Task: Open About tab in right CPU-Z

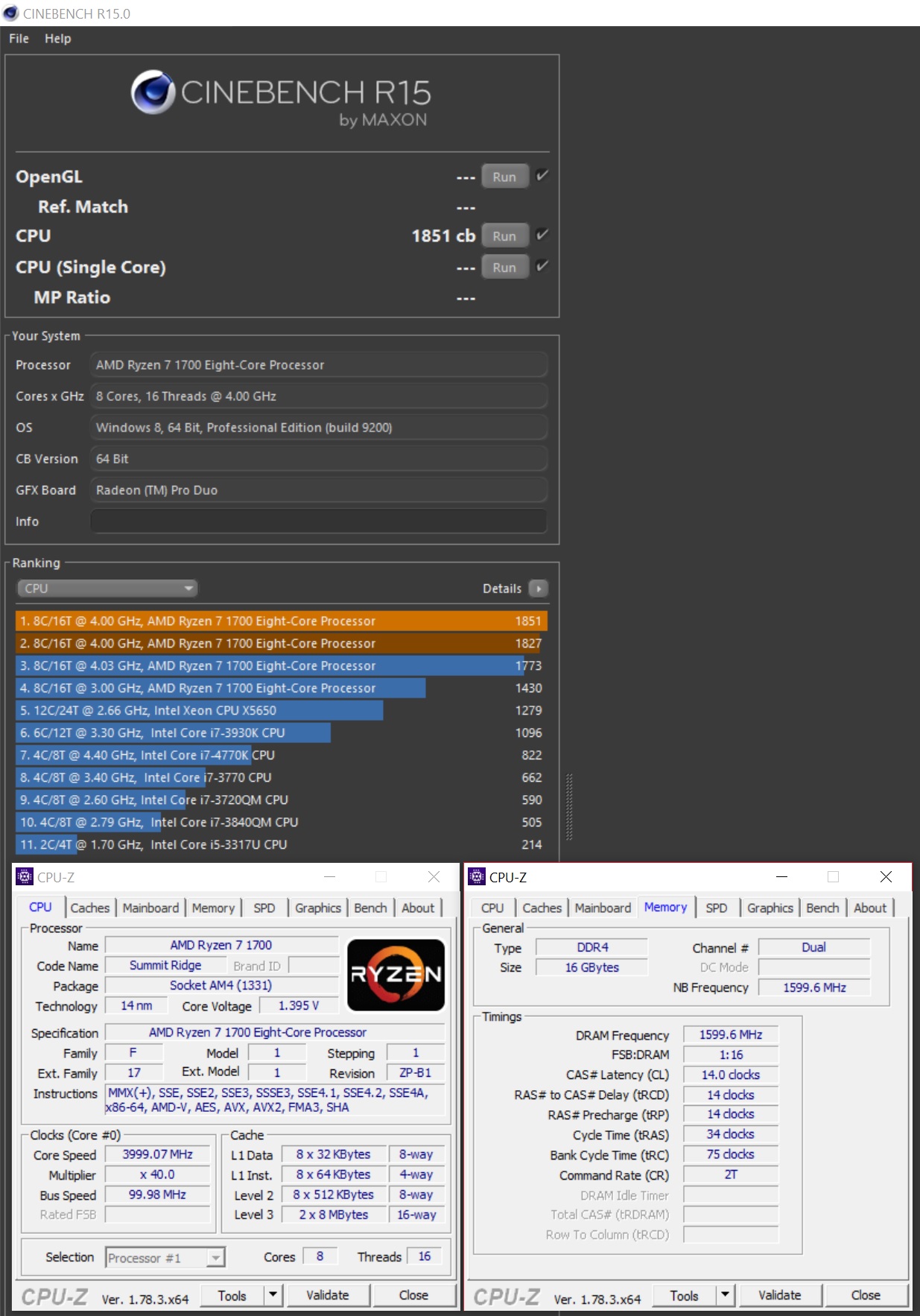Action: [x=870, y=908]
